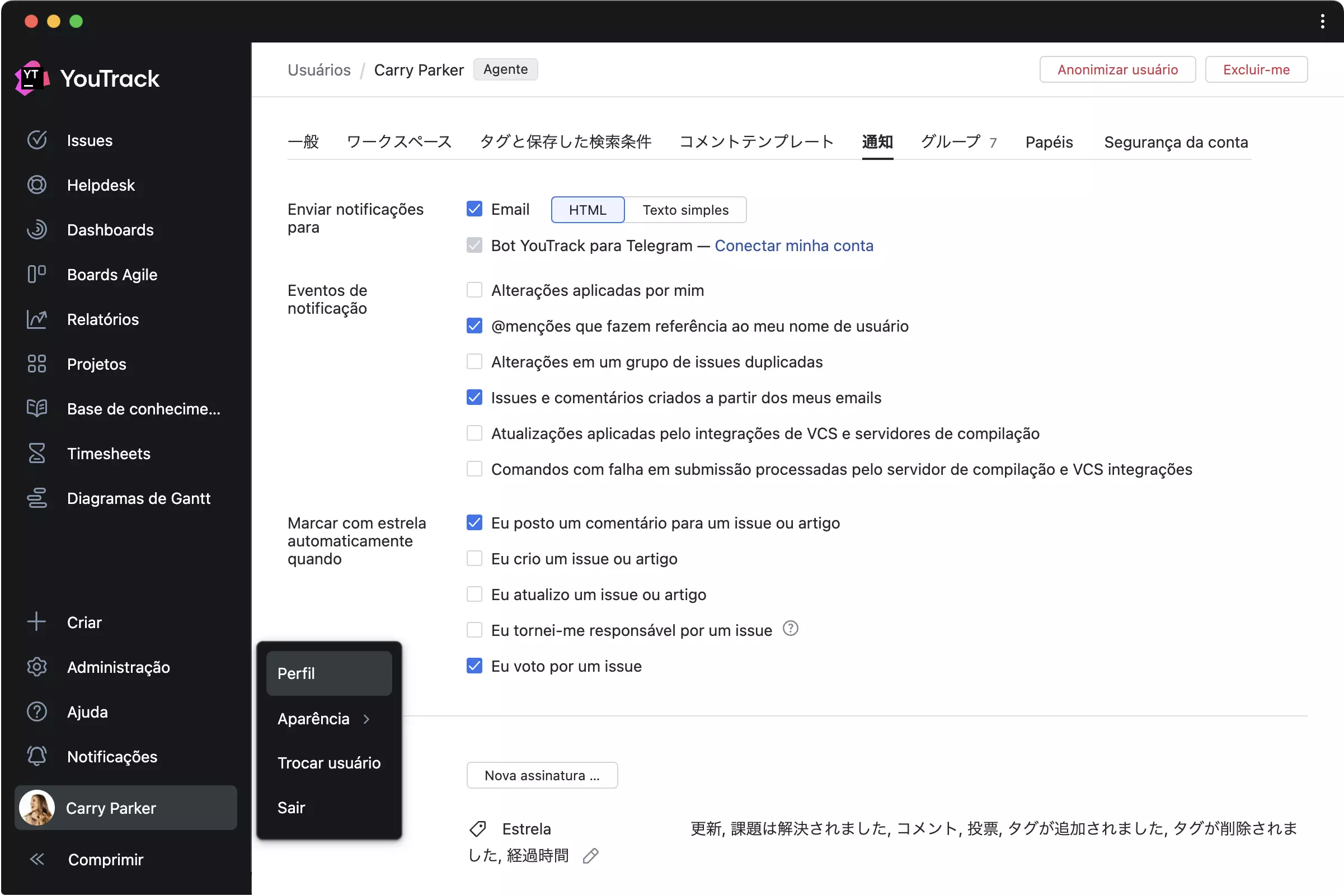
Task: Enable Alterações aplicadas por mim checkbox
Action: (474, 290)
